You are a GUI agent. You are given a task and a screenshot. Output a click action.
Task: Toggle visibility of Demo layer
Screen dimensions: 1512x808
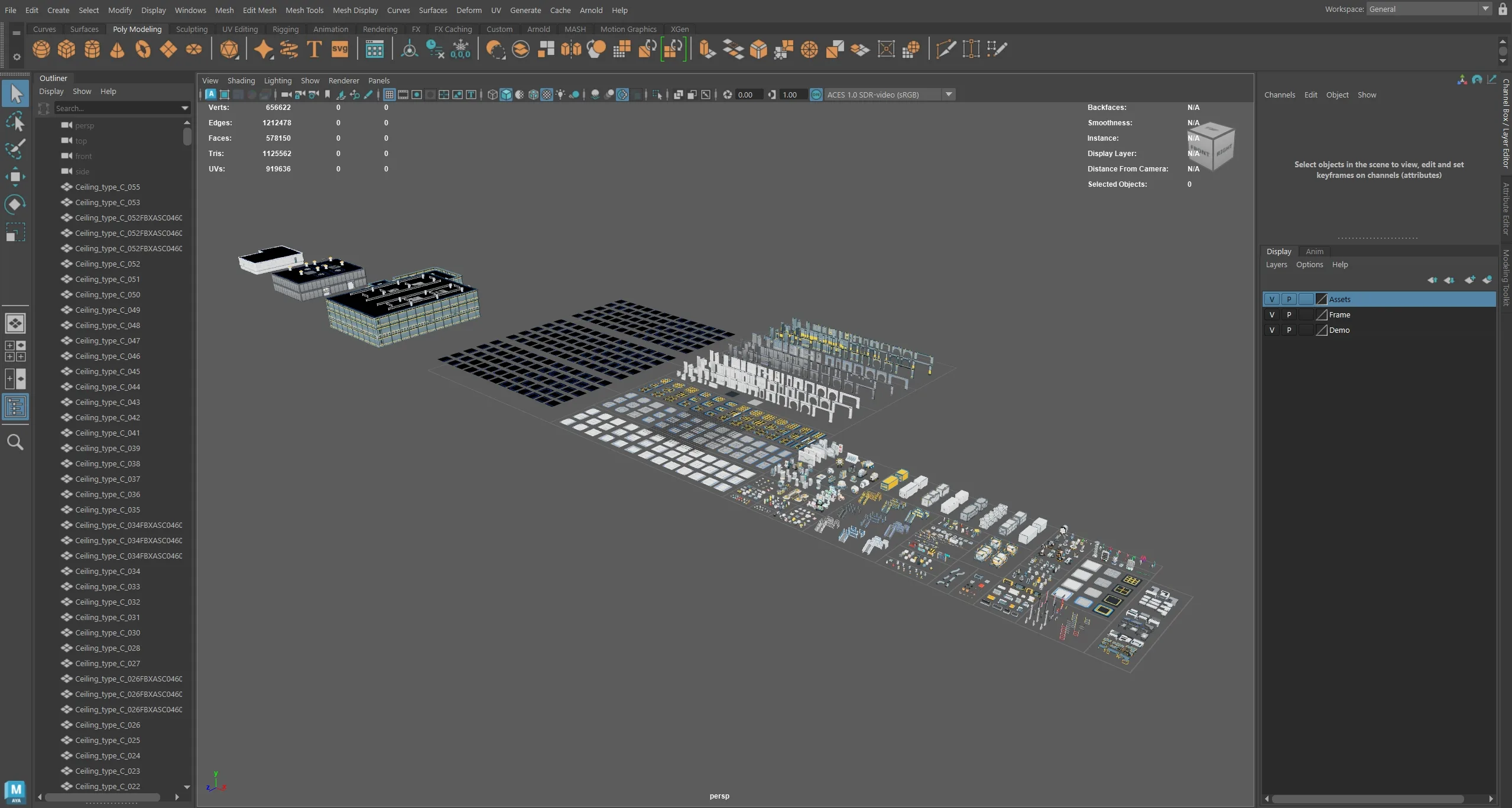tap(1271, 330)
